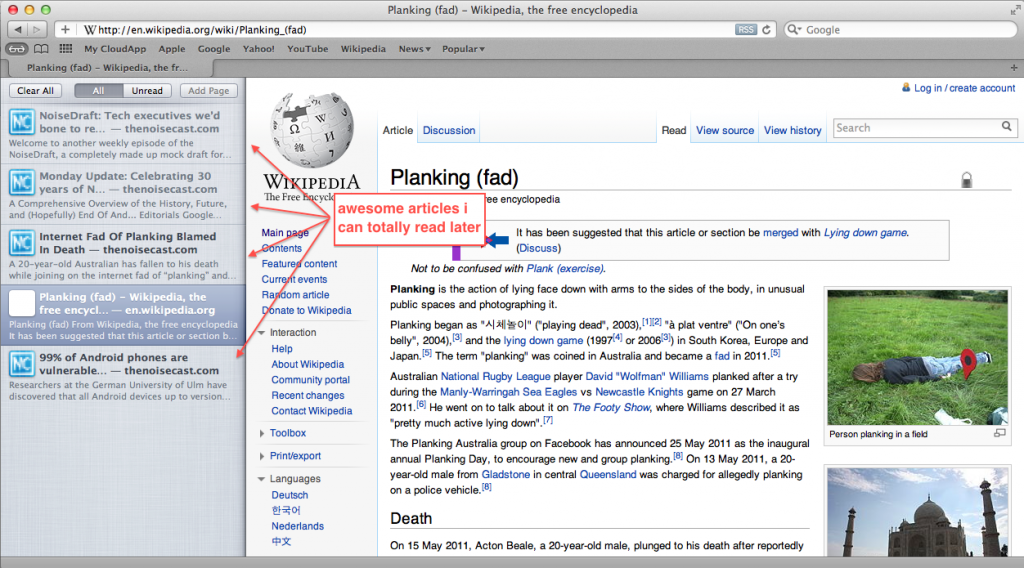Show All reading list items
The image size is (1024, 568).
click(x=98, y=91)
